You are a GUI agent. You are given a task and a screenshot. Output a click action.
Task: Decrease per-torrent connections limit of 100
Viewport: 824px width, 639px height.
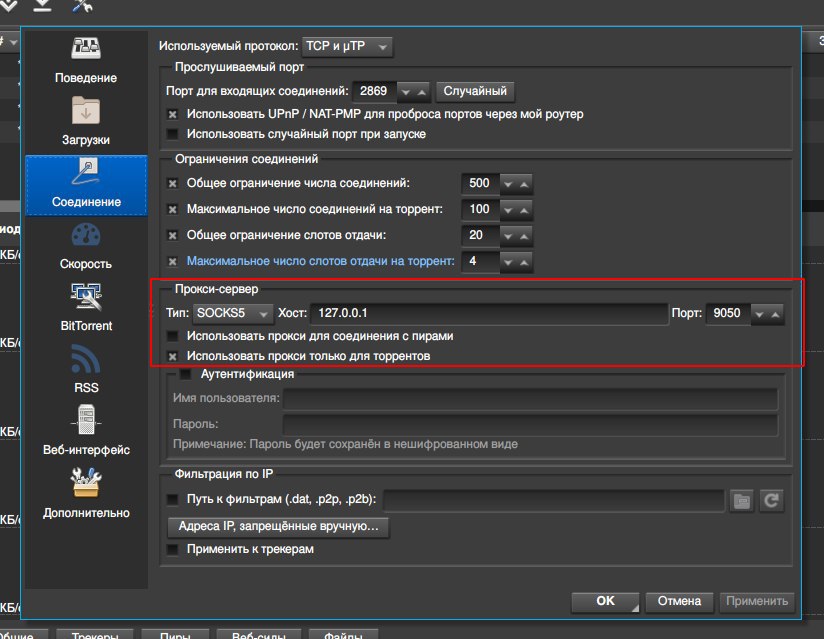[508, 210]
